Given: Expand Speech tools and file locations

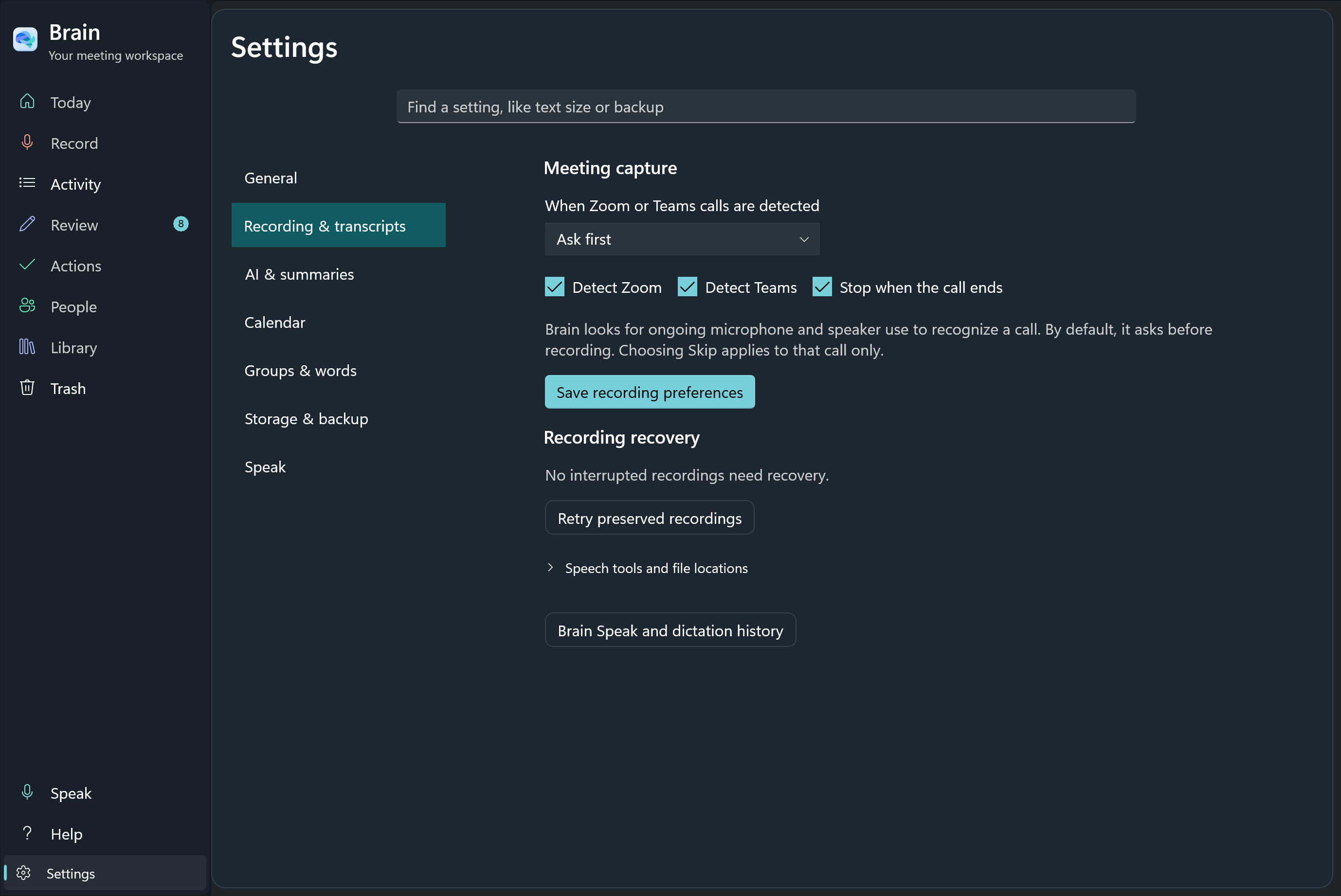Looking at the screenshot, I should pos(647,568).
